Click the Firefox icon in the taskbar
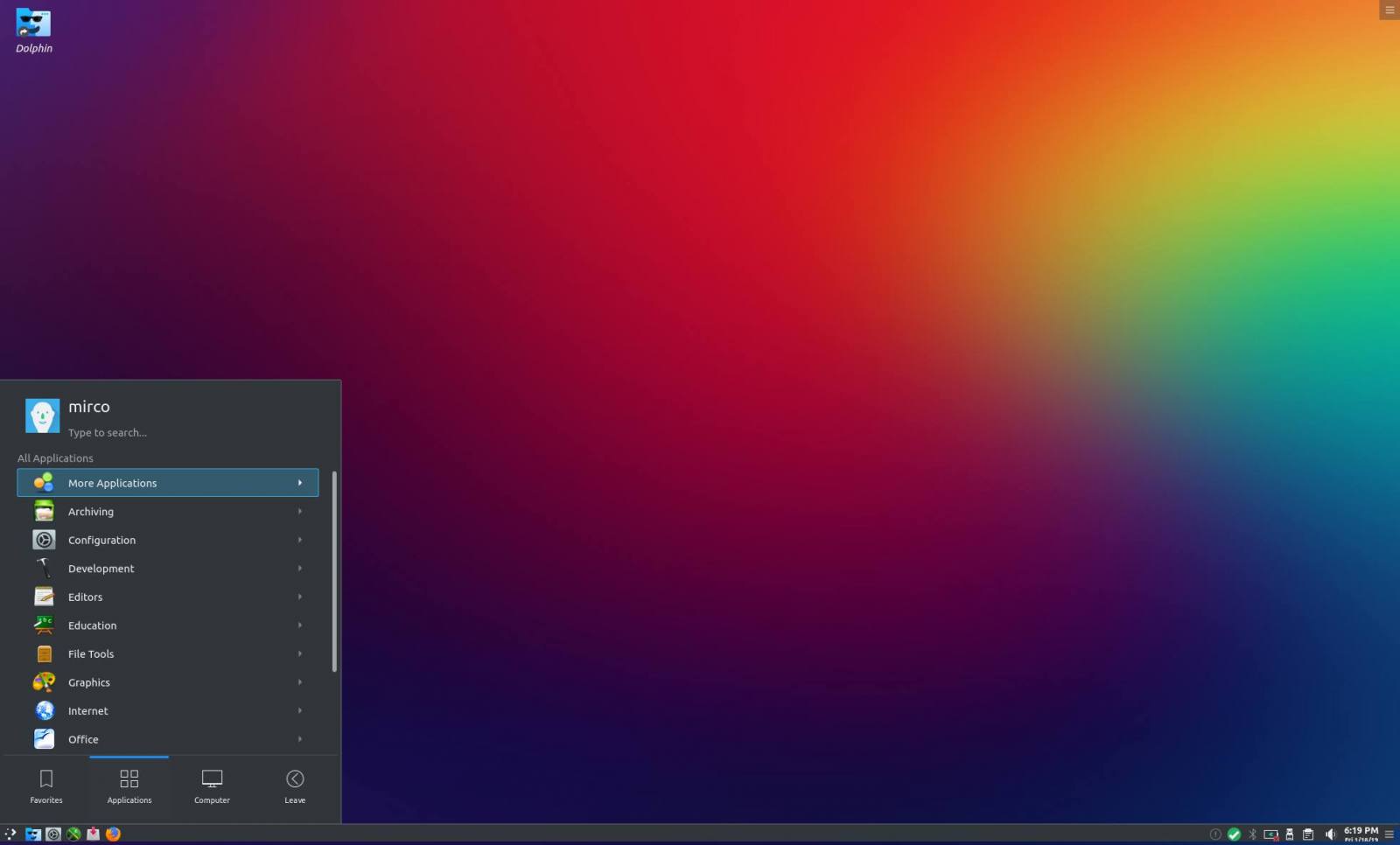Viewport: 1400px width, 845px height. (113, 834)
